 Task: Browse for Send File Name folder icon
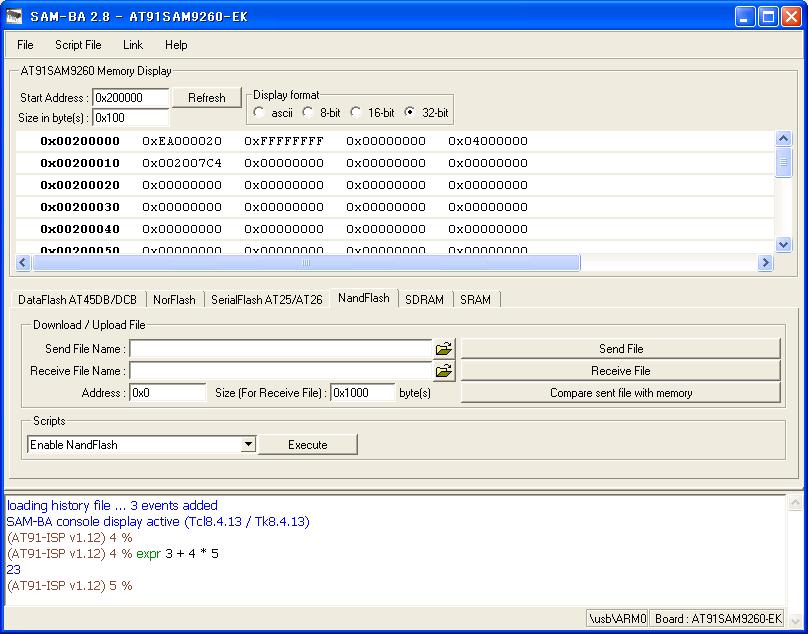443,349
